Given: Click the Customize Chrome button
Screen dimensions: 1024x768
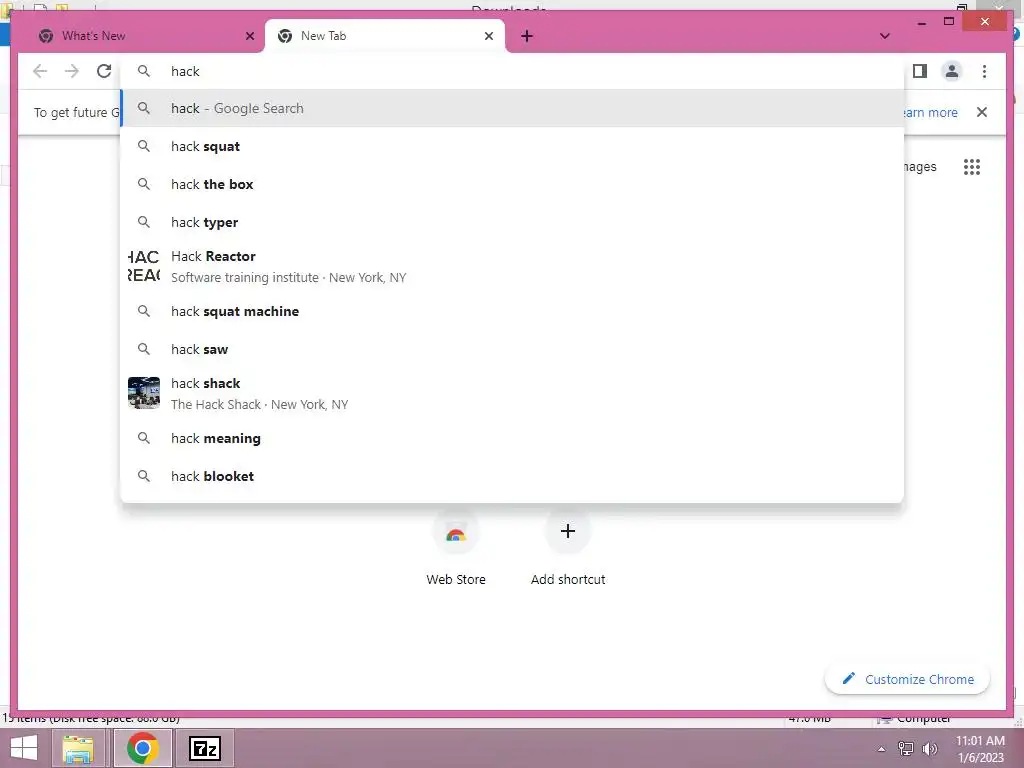Looking at the screenshot, I should 907,679.
